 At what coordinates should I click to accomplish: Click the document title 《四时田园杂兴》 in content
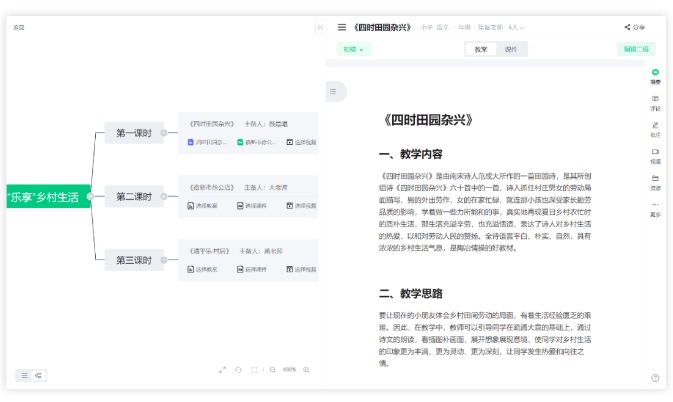[428, 120]
